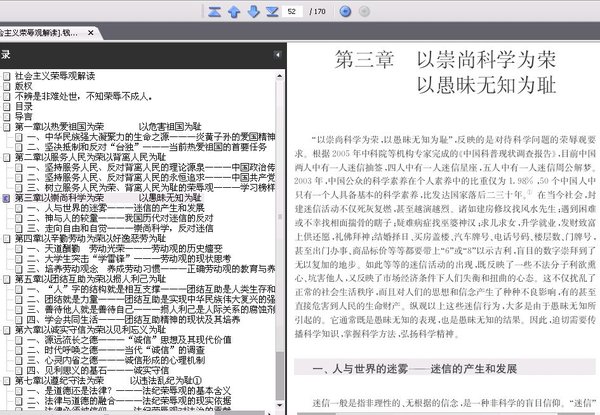
Task: Click the chapter title 第三章 以崇尚科学为荣 in the page
Action: (445, 60)
